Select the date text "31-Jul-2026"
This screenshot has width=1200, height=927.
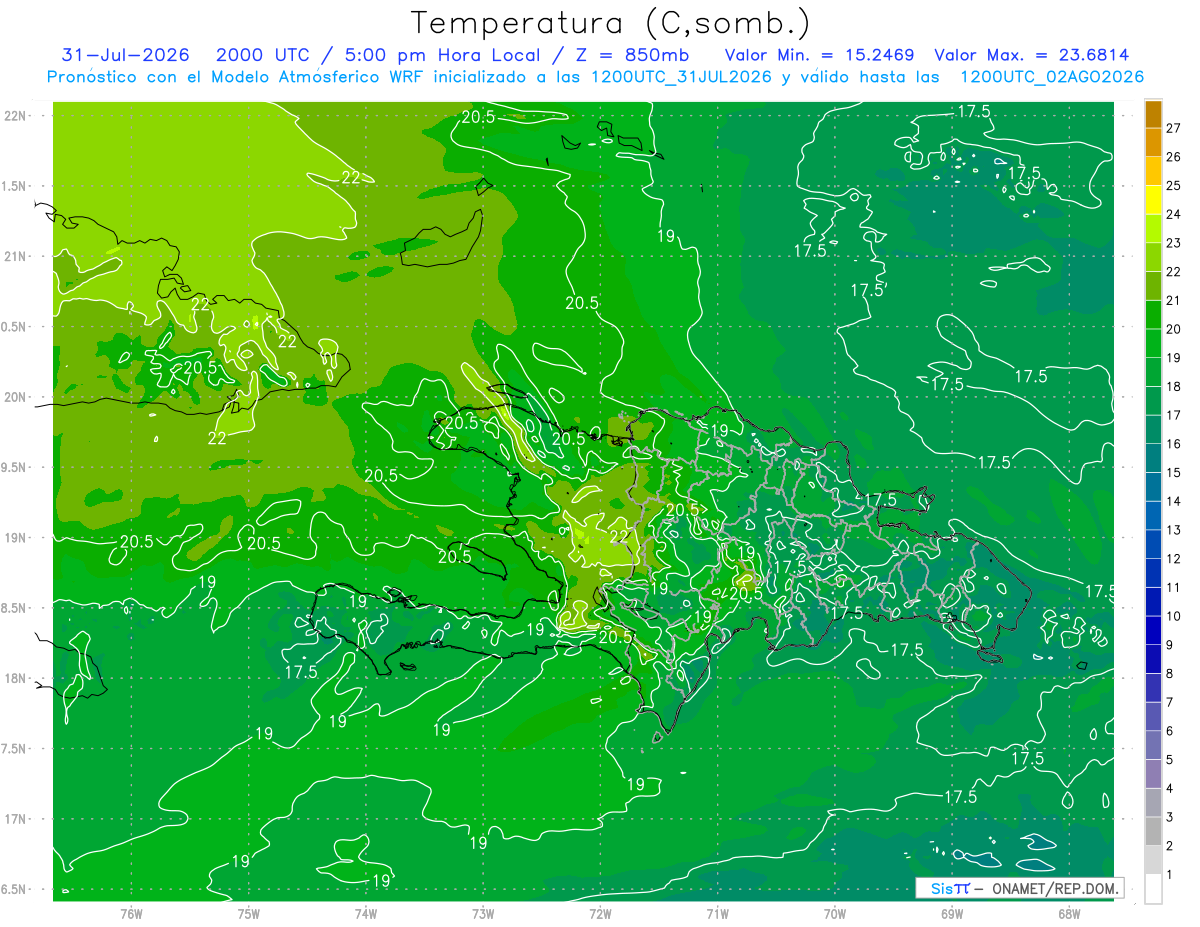tap(126, 55)
